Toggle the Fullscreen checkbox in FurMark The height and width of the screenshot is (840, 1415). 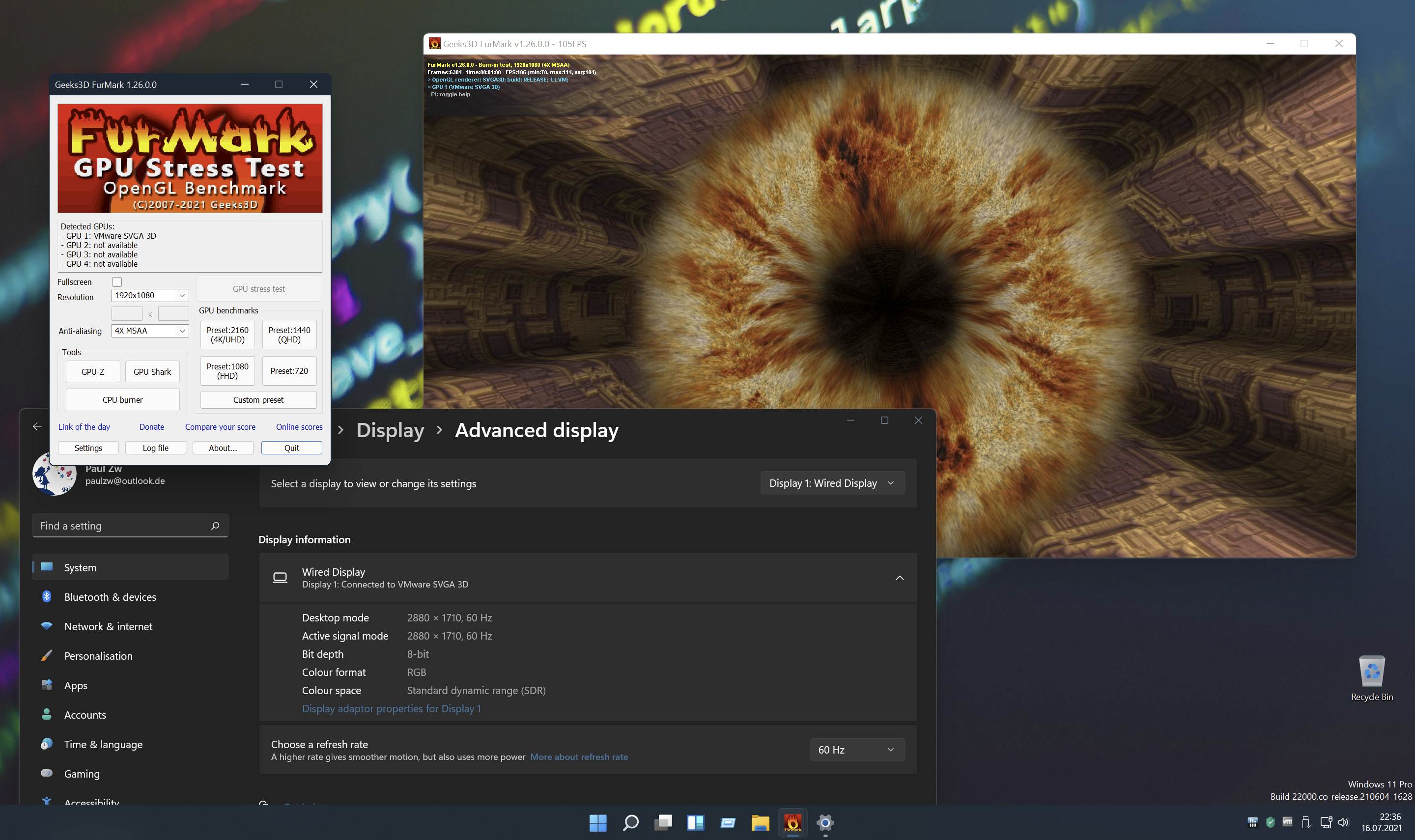(116, 282)
